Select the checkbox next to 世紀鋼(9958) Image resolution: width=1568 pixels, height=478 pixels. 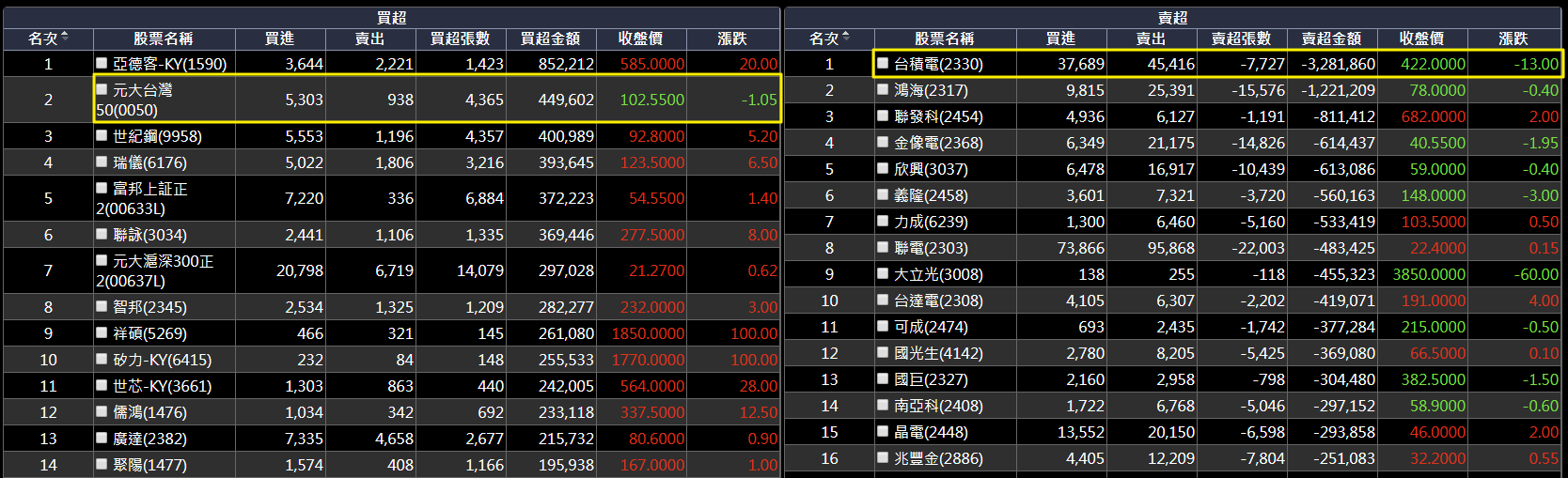point(102,135)
